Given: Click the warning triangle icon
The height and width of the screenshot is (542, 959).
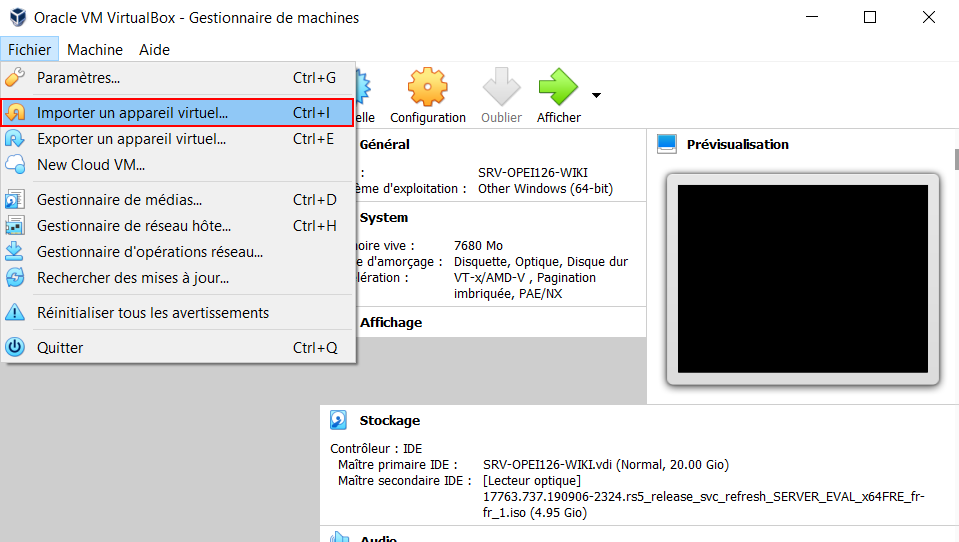Looking at the screenshot, I should (x=15, y=313).
